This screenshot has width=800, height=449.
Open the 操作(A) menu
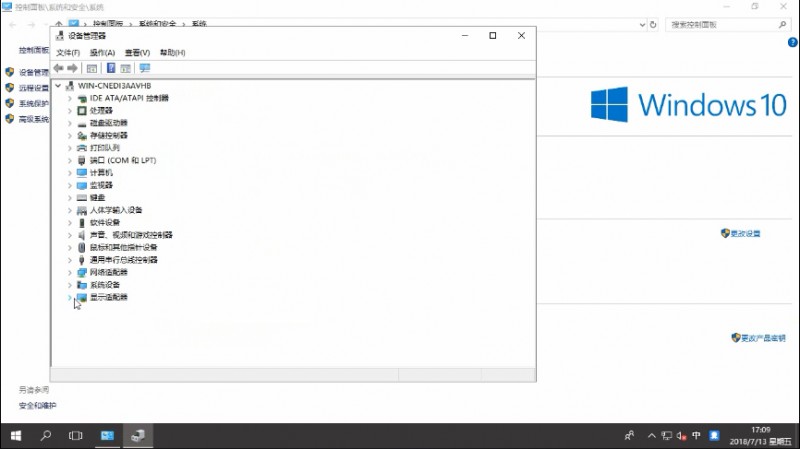click(102, 53)
